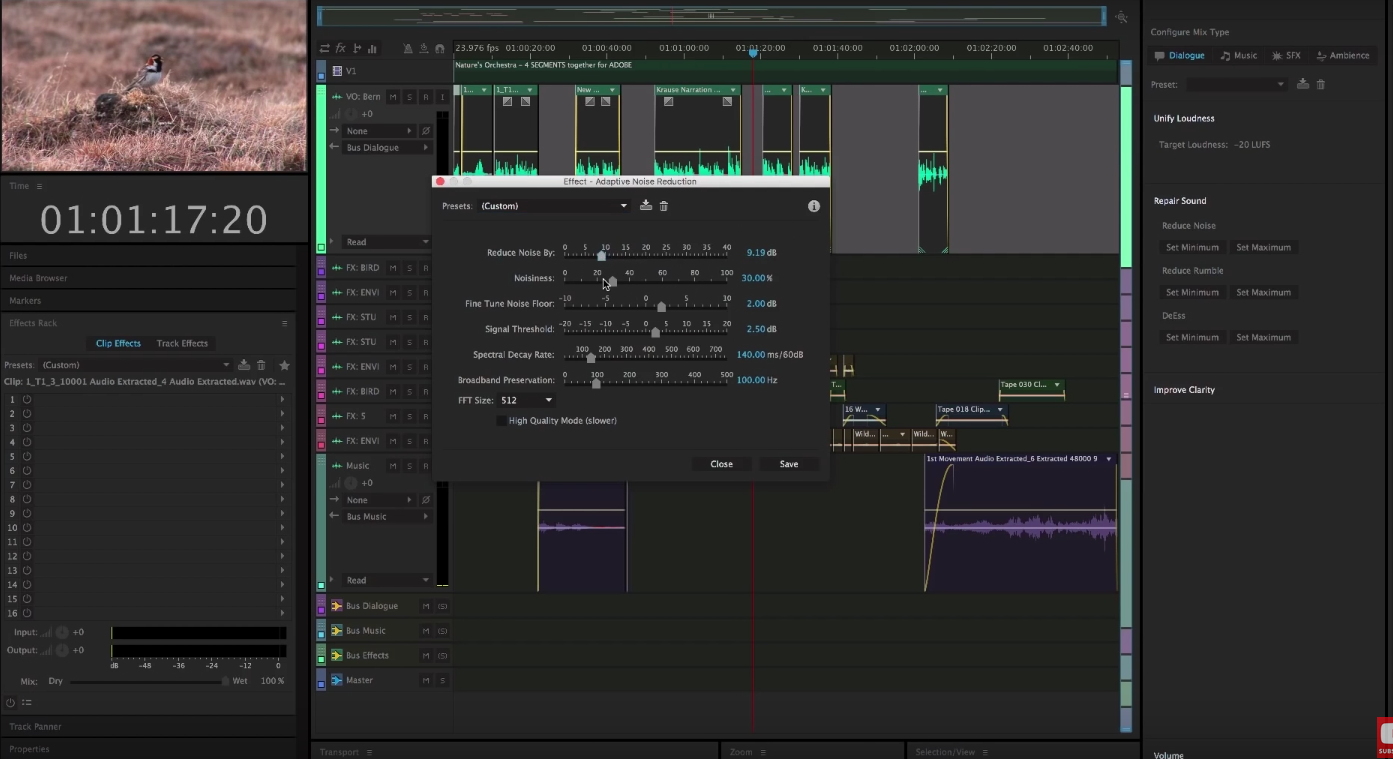Click the Effects Rack trash icon
Image resolution: width=1393 pixels, height=759 pixels.
pyautogui.click(x=261, y=365)
